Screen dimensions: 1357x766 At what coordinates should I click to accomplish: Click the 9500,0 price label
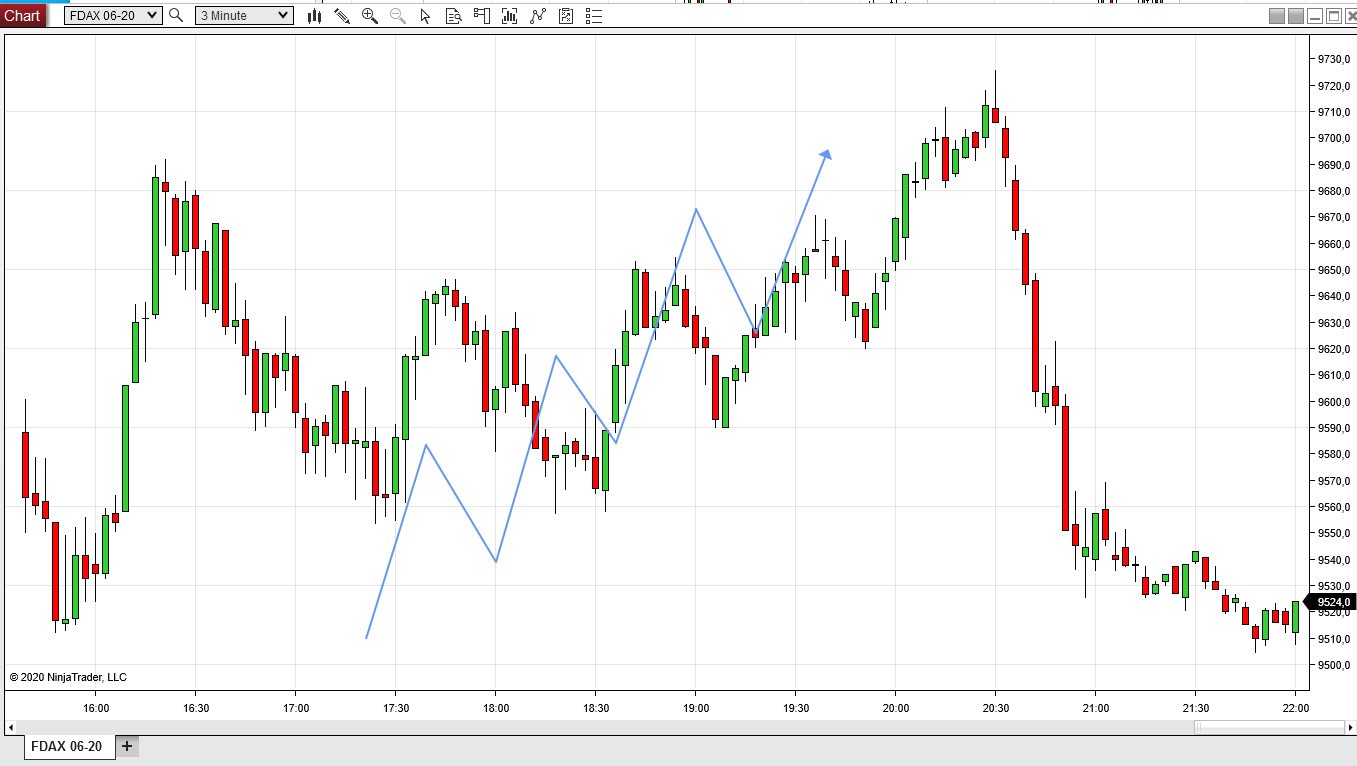(x=1334, y=665)
